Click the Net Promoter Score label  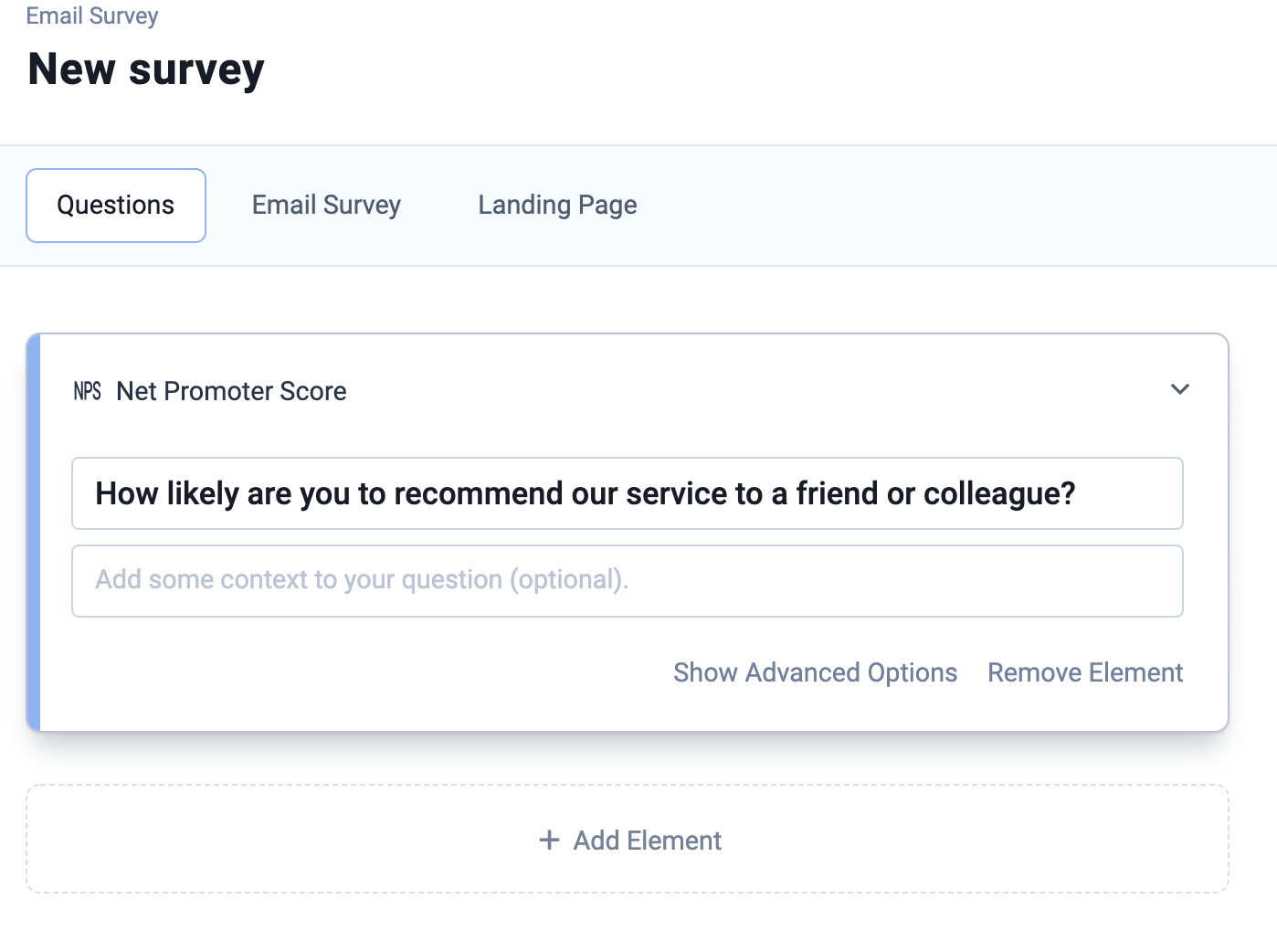point(231,391)
